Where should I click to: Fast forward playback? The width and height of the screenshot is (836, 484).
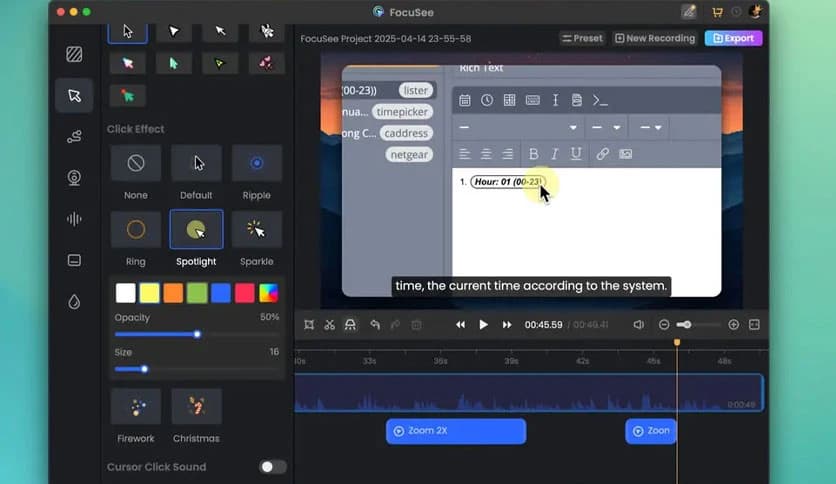507,325
